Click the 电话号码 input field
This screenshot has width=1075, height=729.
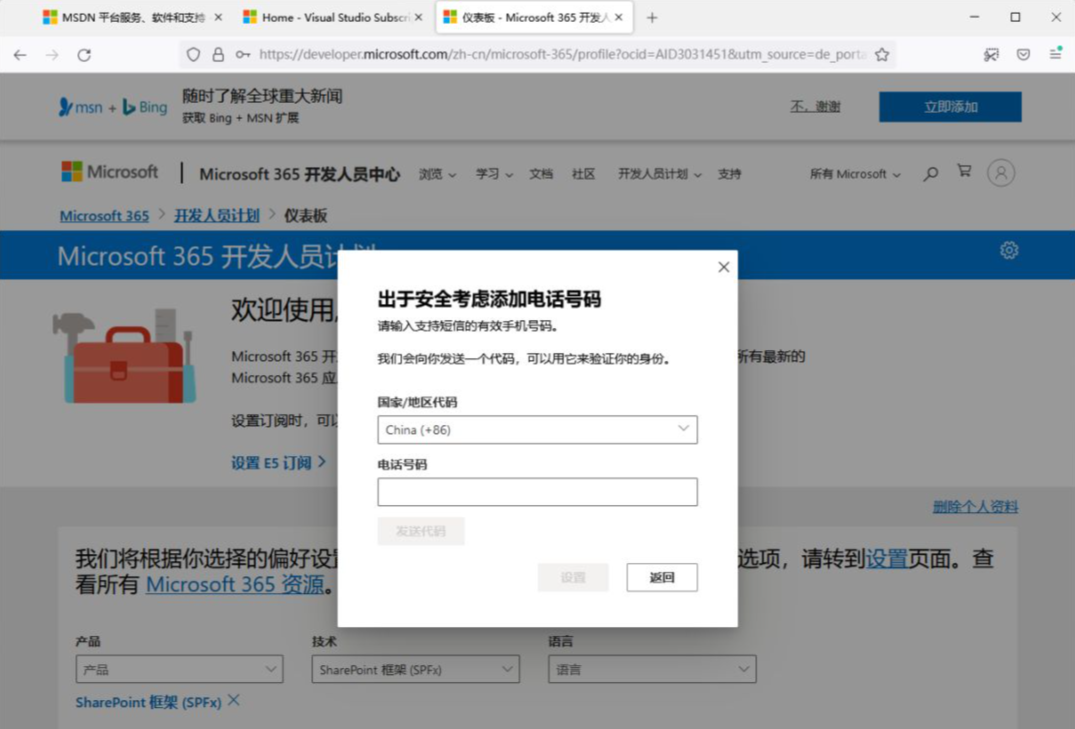538,492
